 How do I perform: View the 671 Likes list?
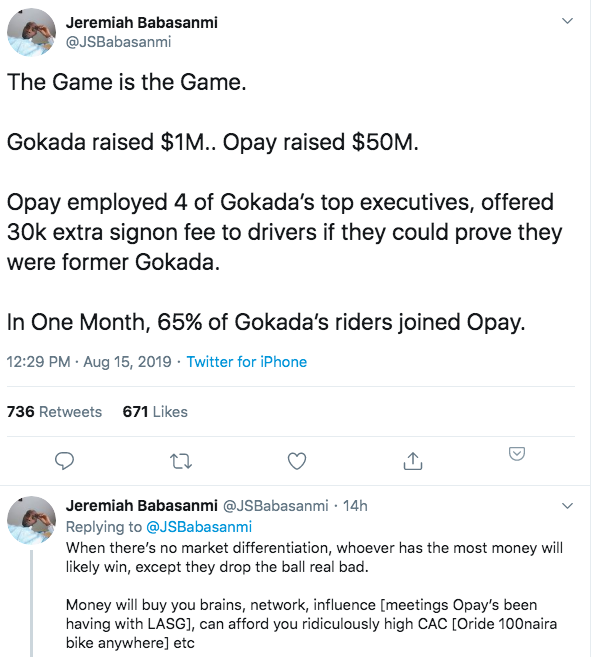155,411
